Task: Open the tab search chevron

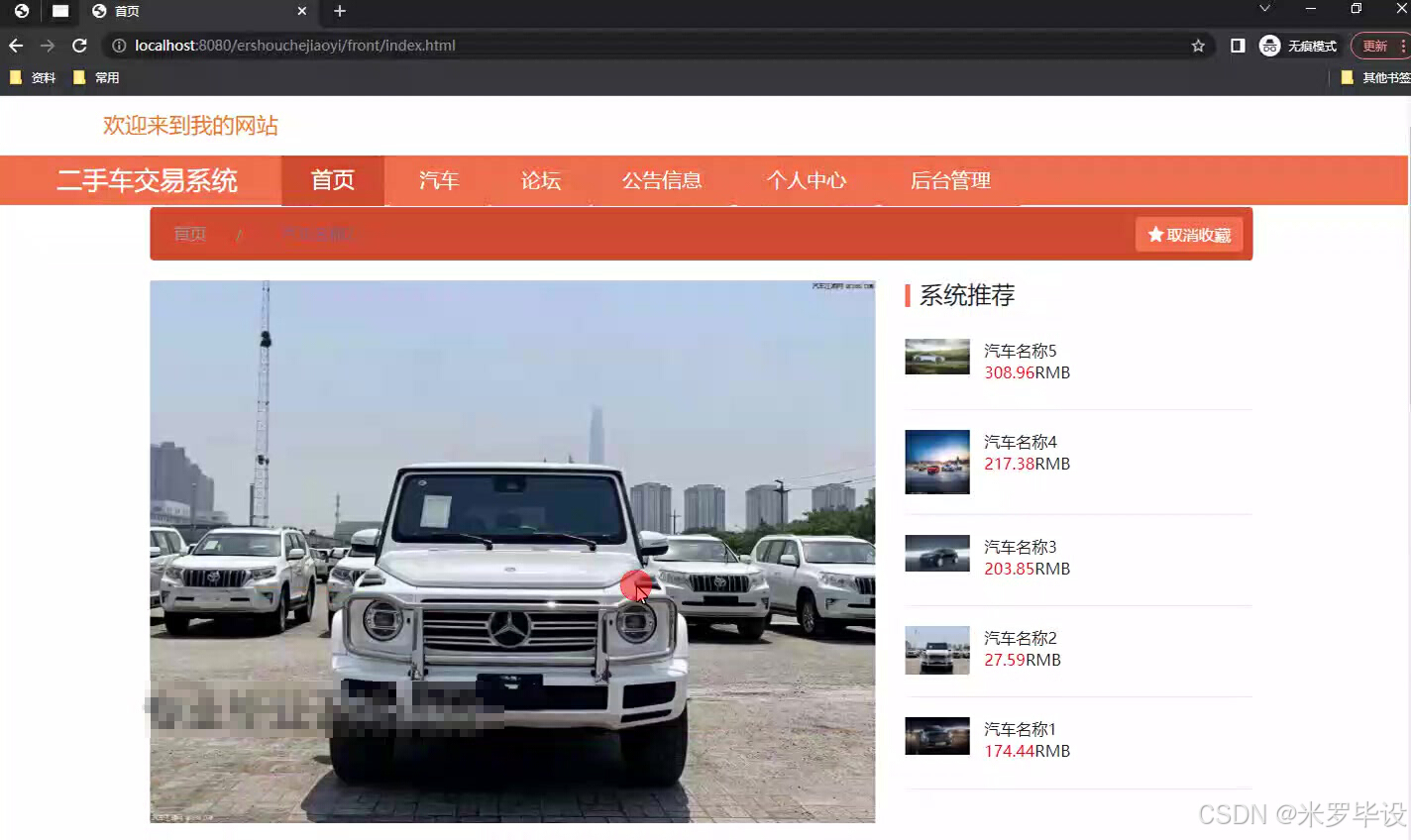Action: (1264, 9)
